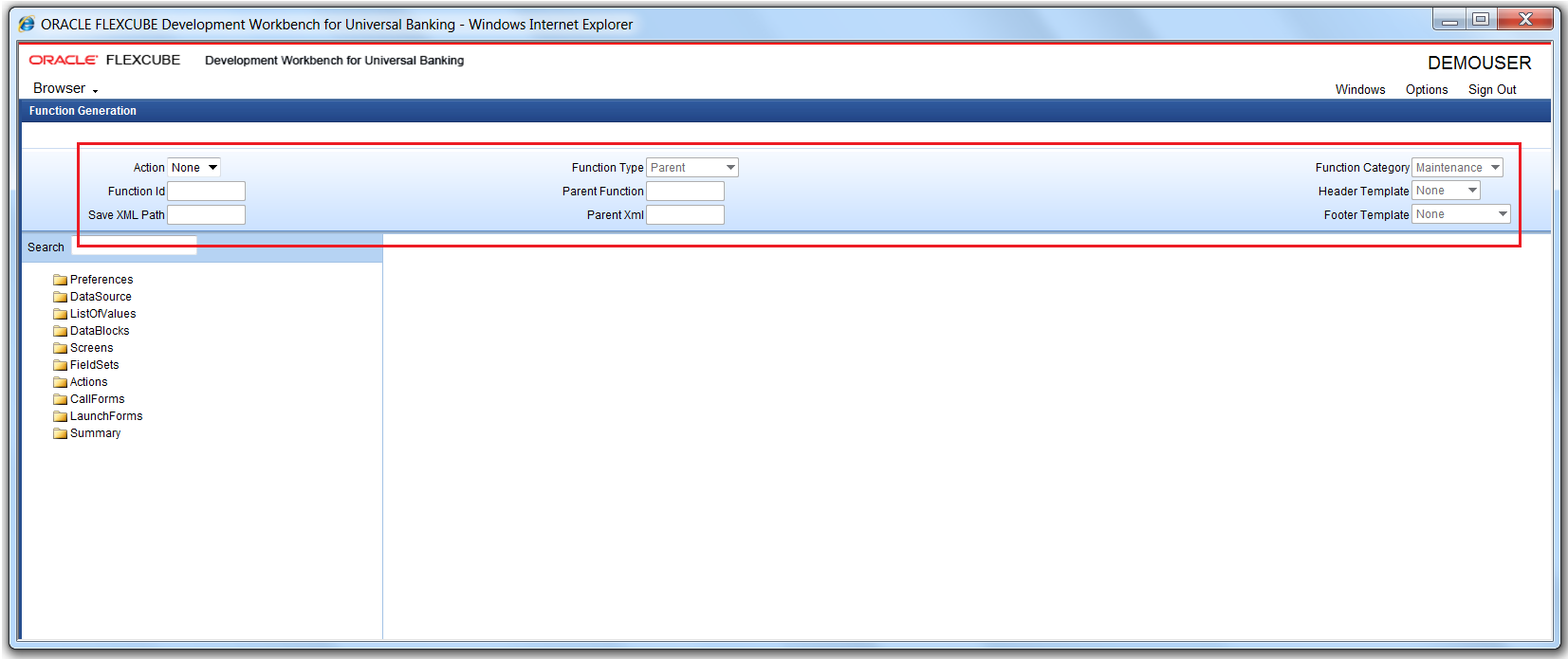
Task: Select the Preferences tree node label
Action: (x=101, y=280)
